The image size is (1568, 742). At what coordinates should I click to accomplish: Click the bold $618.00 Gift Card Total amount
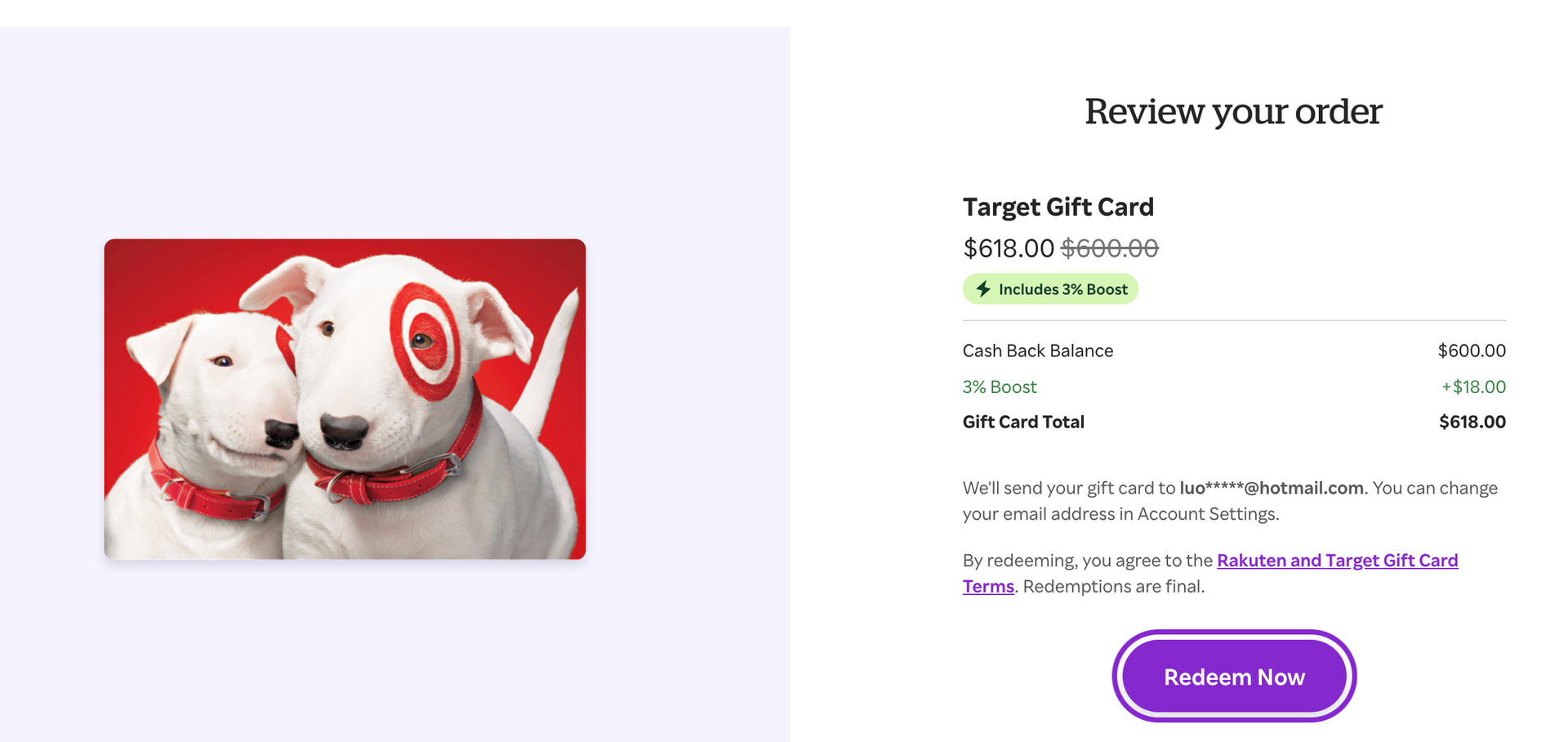(1472, 422)
